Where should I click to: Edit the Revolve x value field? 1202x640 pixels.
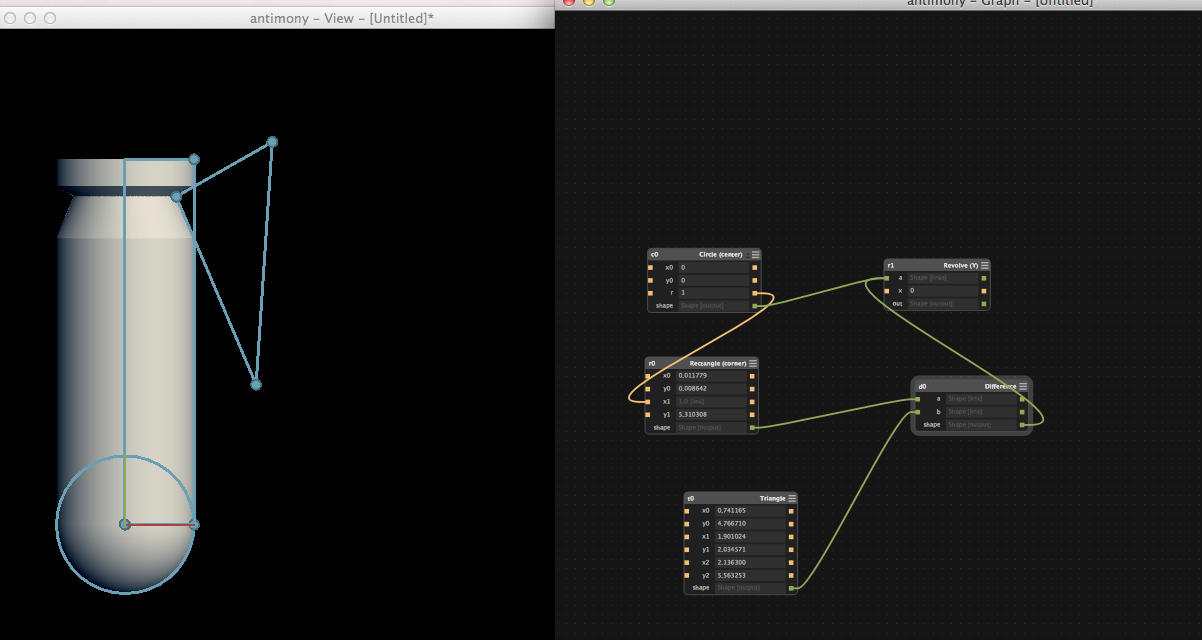[x=942, y=290]
